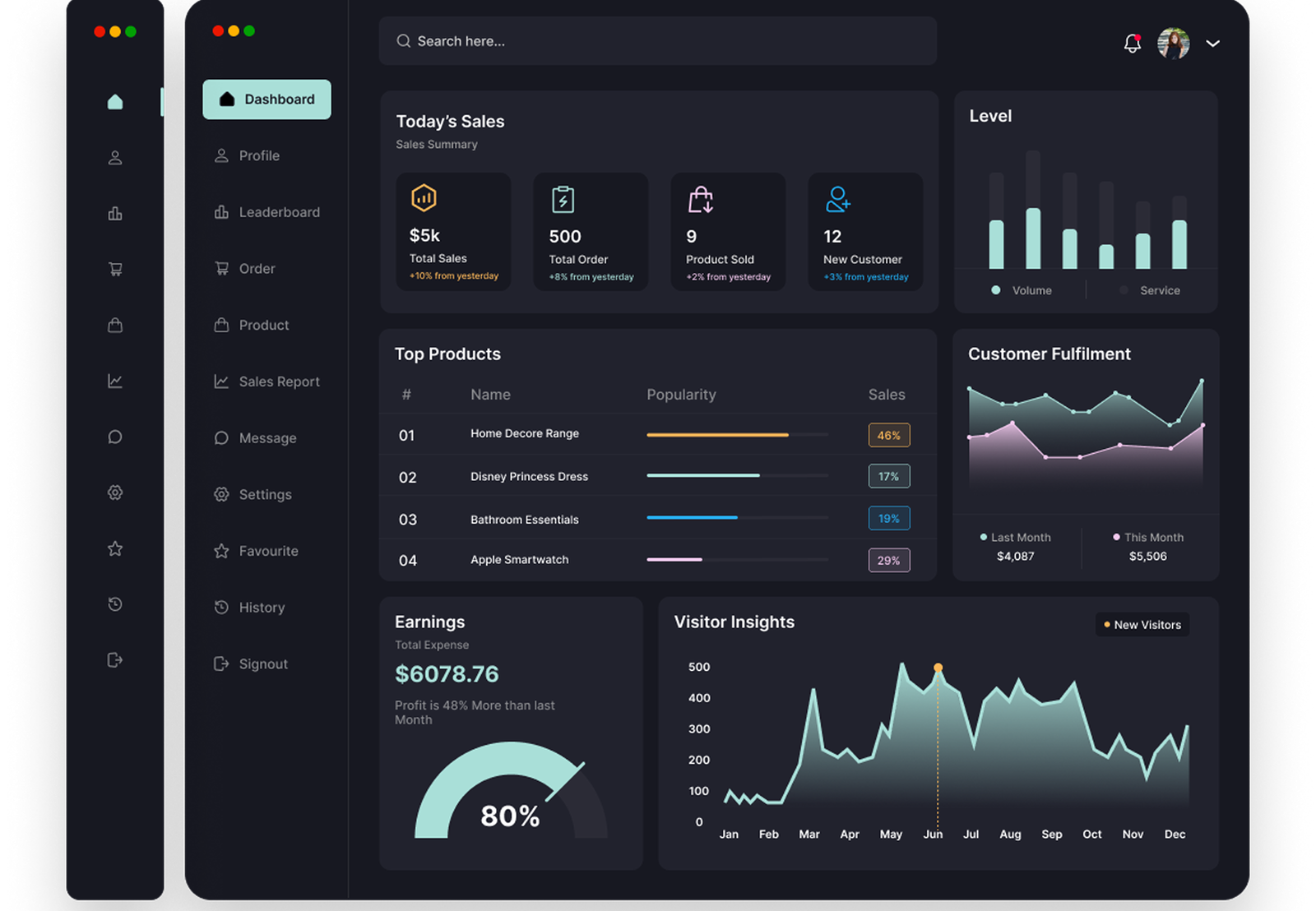Open the cart icon in collapsed sidebar

[115, 269]
